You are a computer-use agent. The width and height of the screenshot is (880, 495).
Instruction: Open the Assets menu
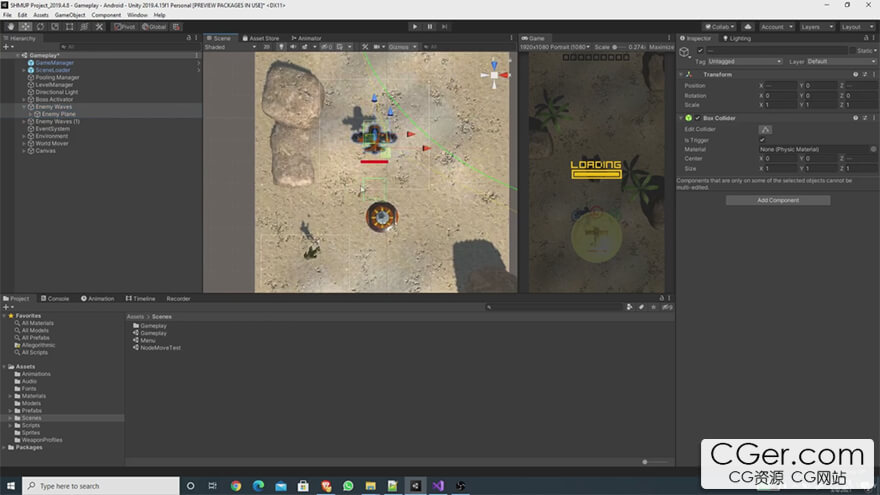tap(41, 15)
